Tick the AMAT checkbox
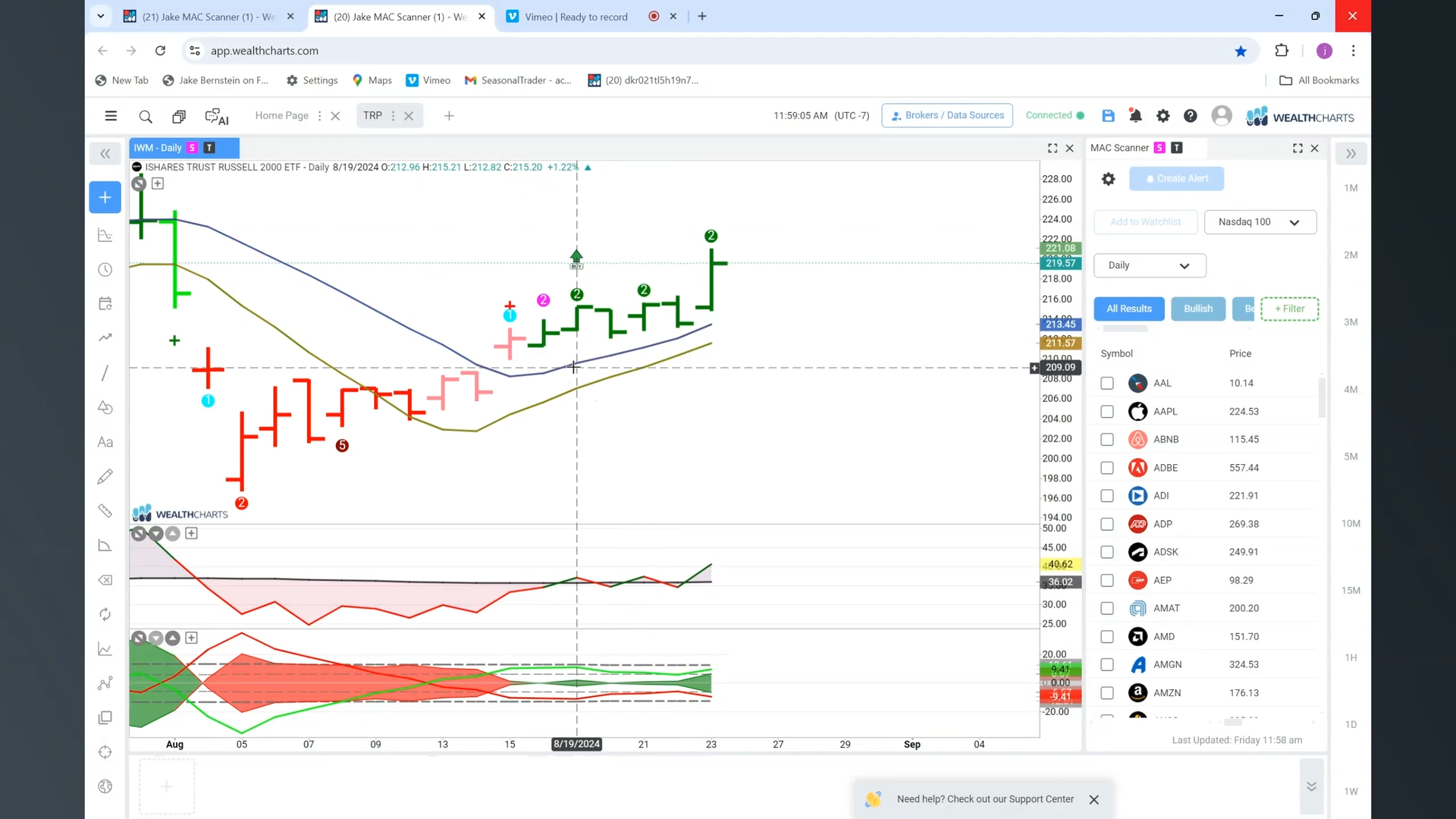The height and width of the screenshot is (819, 1456). point(1107,608)
